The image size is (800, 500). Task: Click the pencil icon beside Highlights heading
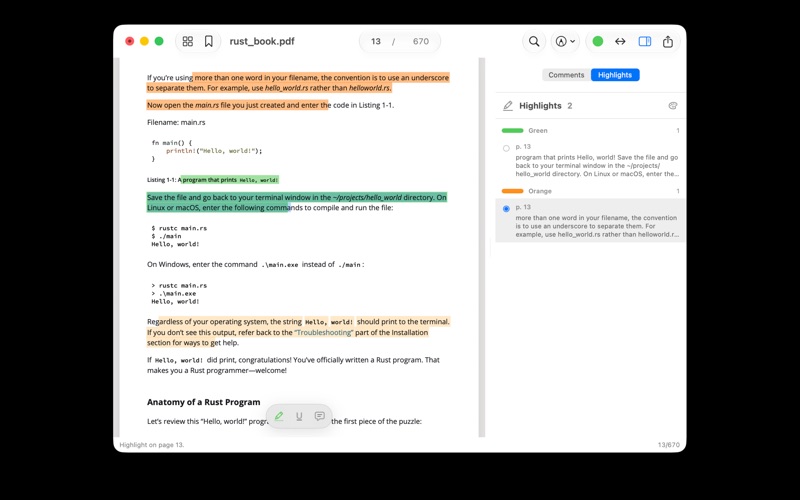pos(508,106)
